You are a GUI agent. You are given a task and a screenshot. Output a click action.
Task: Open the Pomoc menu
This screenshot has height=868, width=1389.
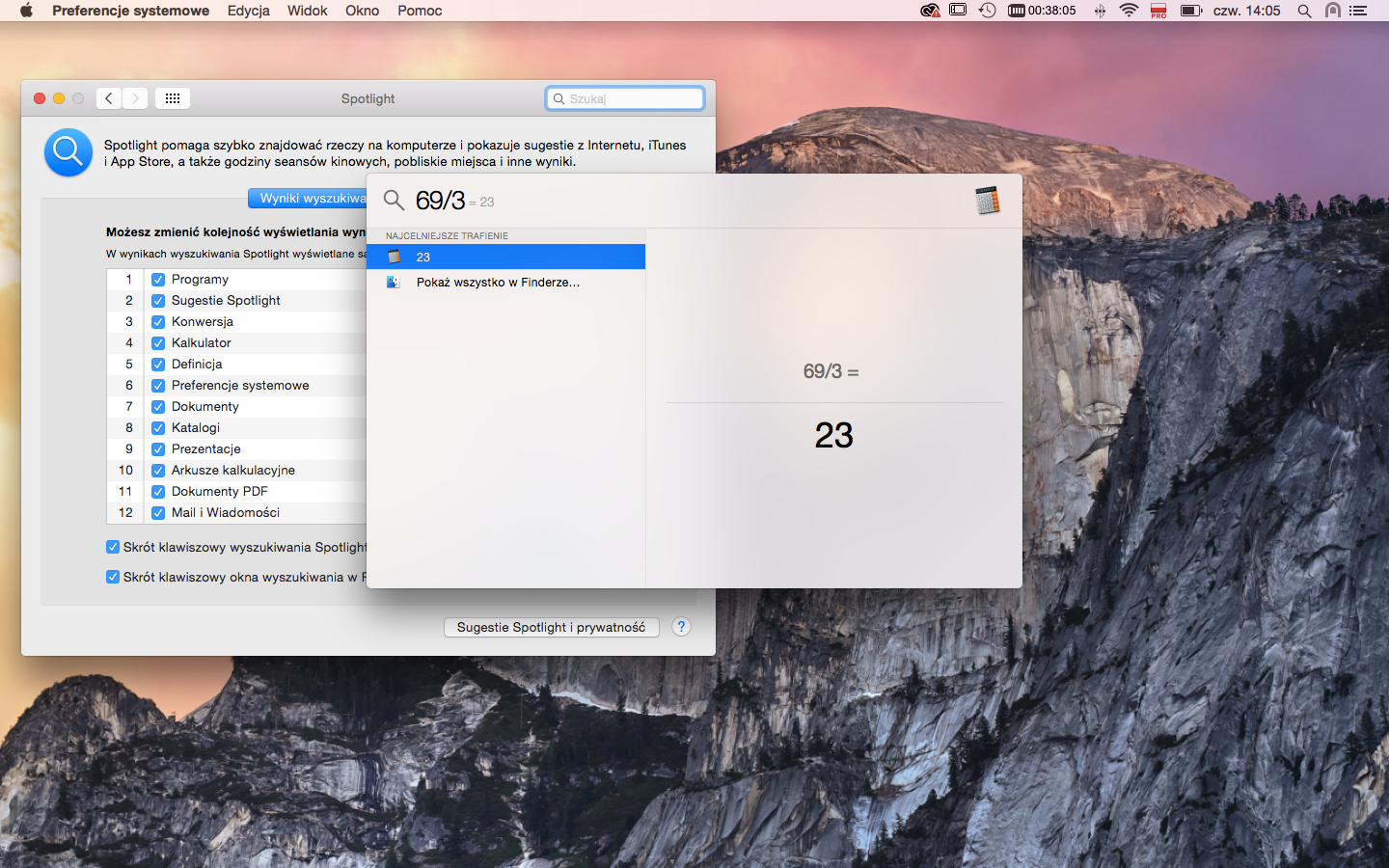coord(420,11)
